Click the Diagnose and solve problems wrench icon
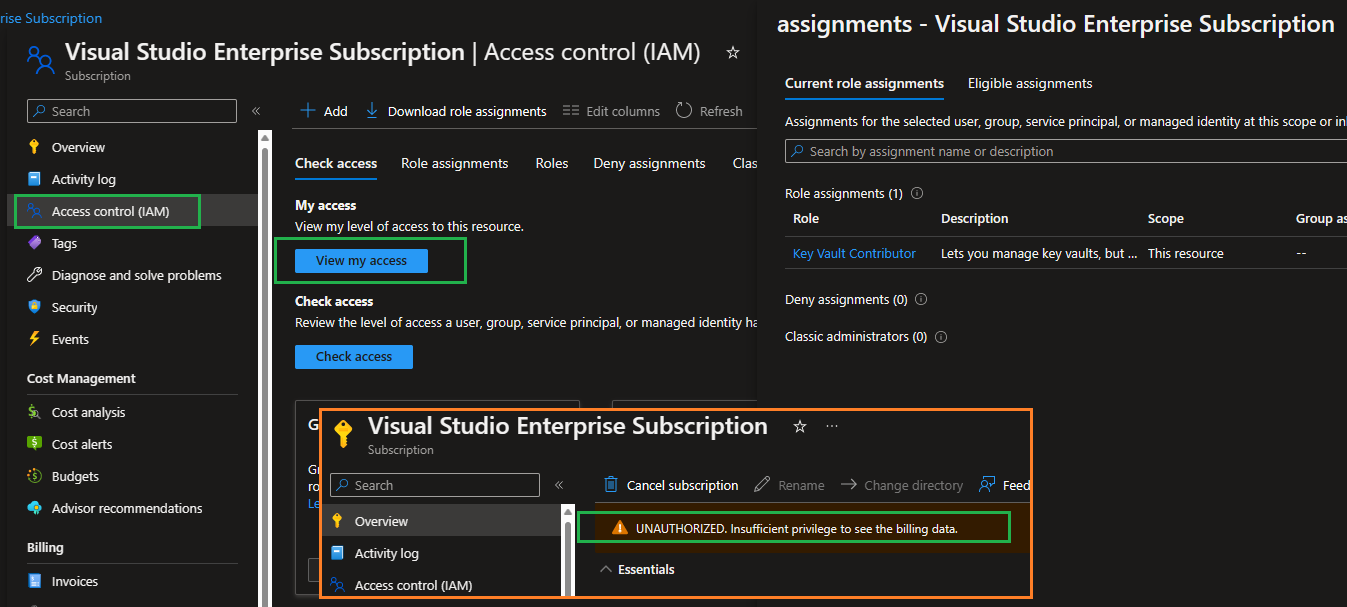1347x607 pixels. click(x=34, y=275)
